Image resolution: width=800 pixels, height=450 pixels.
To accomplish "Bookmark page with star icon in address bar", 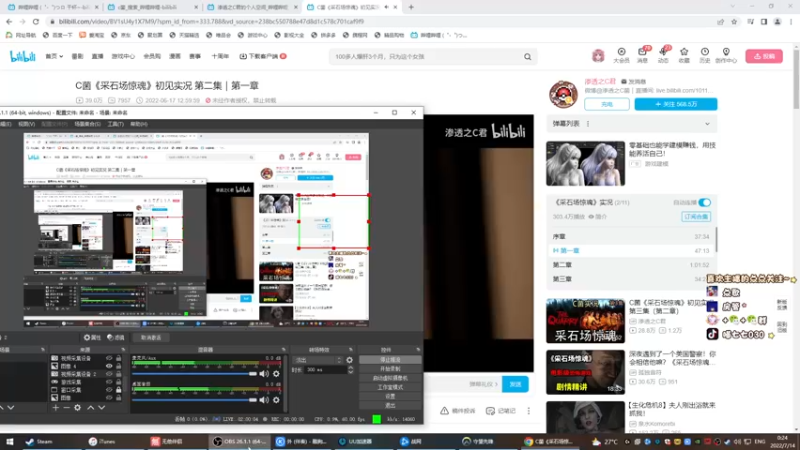I will click(x=734, y=21).
